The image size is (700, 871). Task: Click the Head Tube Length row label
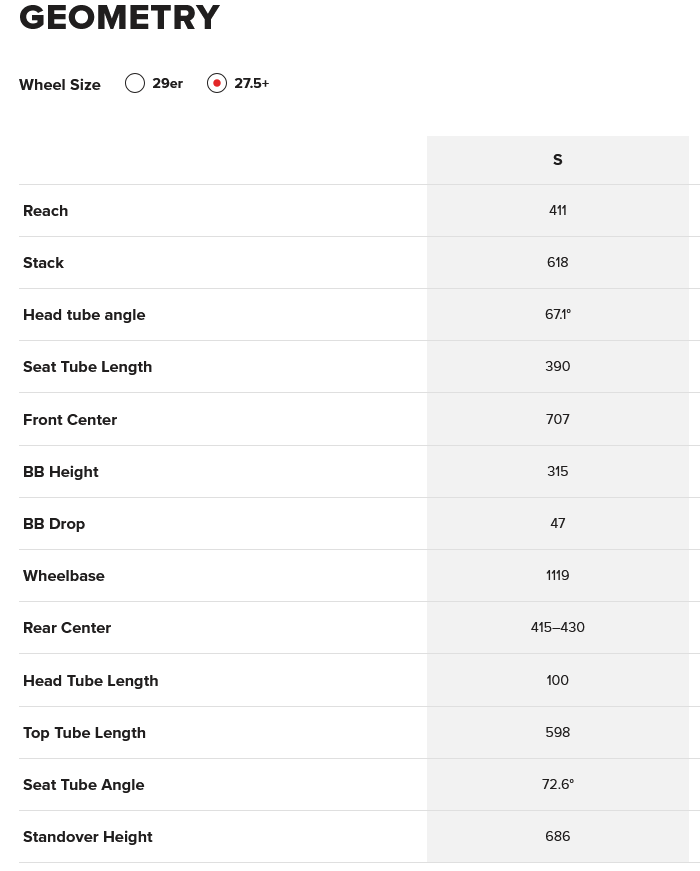click(90, 681)
